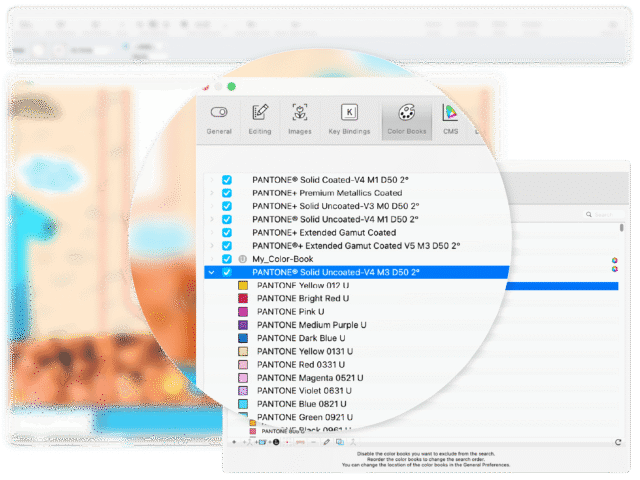The image size is (640, 480).
Task: Click the My_Color-Book custom book icon
Action: [x=242, y=259]
